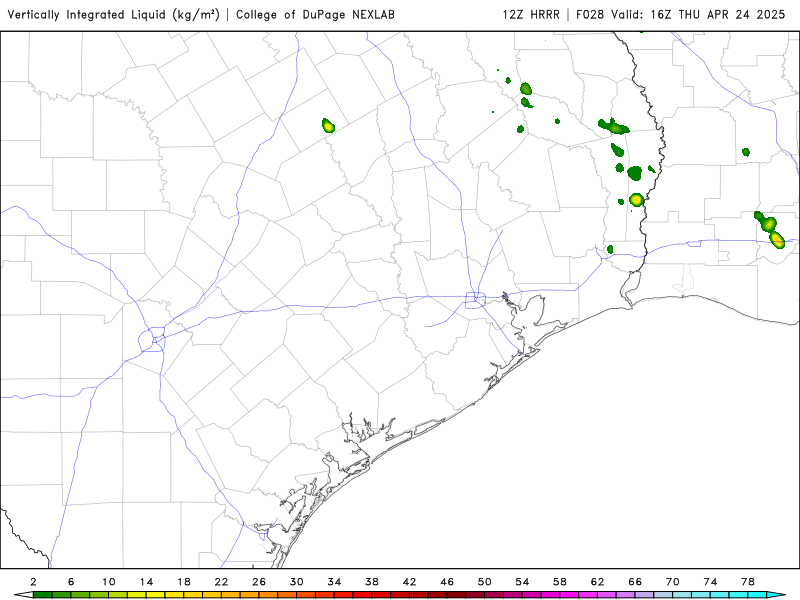This screenshot has height=600, width=800.
Task: Click the '46' label on the color scale
Action: click(x=447, y=582)
